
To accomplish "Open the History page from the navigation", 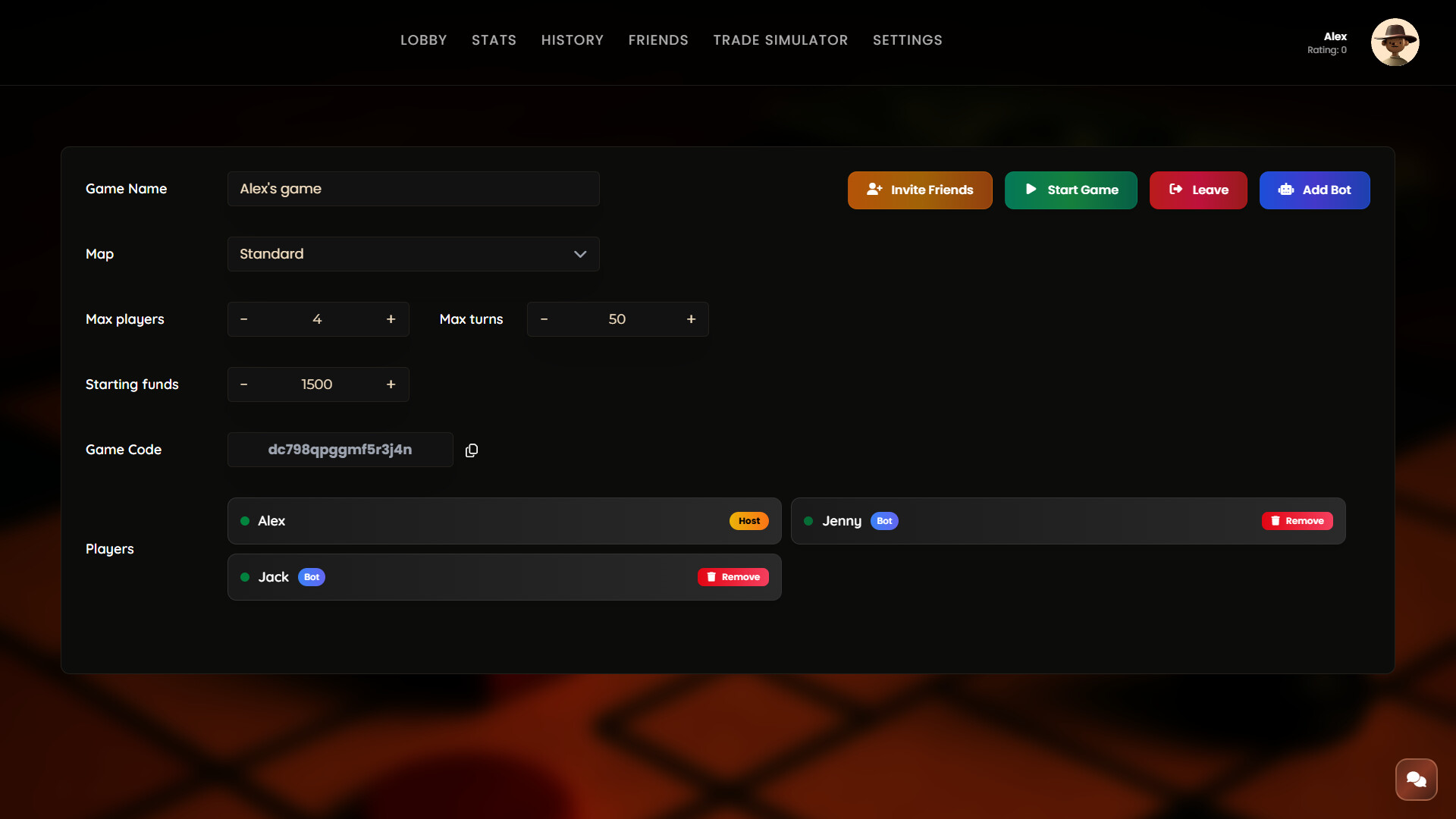I will [x=573, y=40].
